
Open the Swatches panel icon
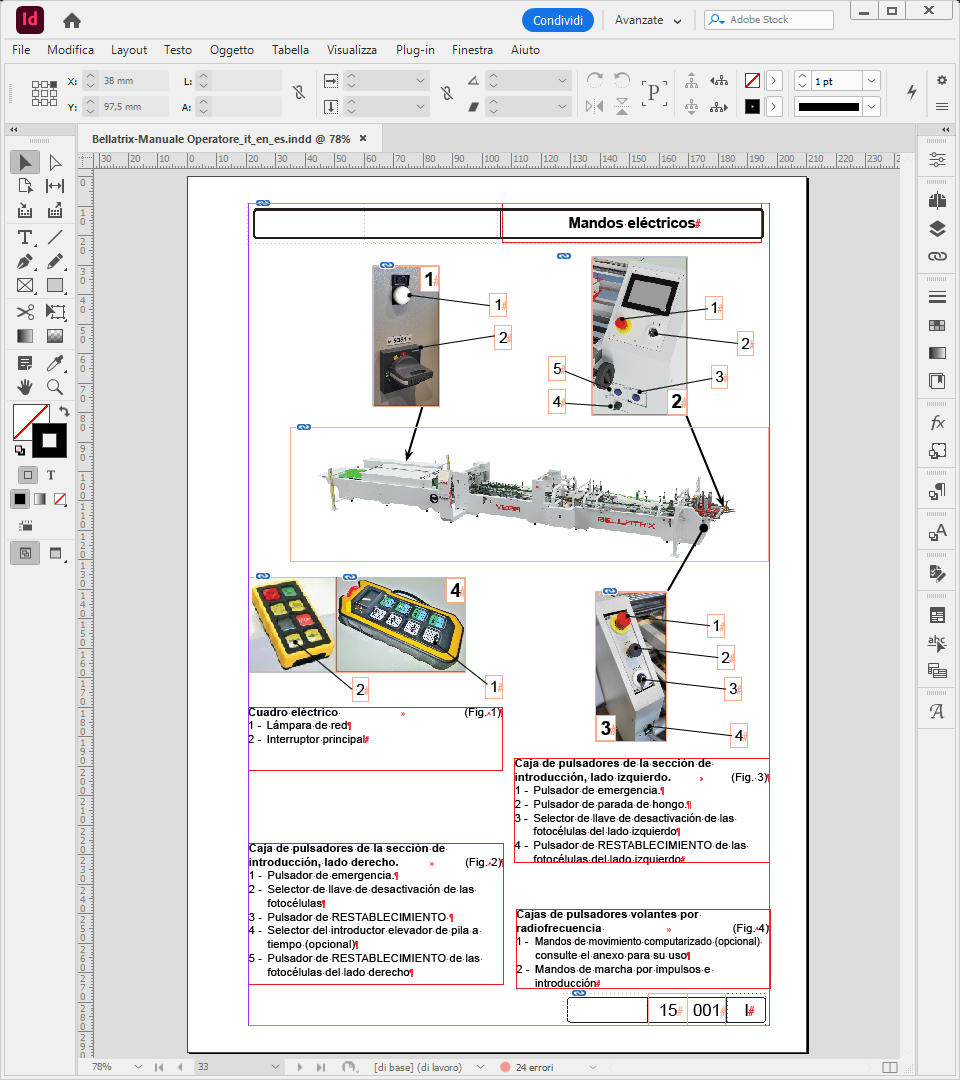pyautogui.click(x=937, y=325)
